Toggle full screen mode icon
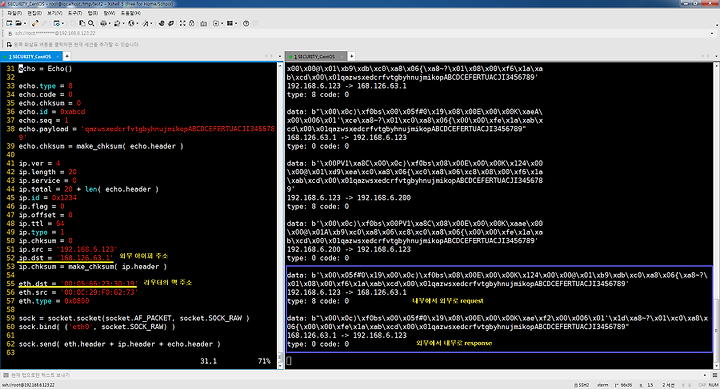 click(182, 23)
